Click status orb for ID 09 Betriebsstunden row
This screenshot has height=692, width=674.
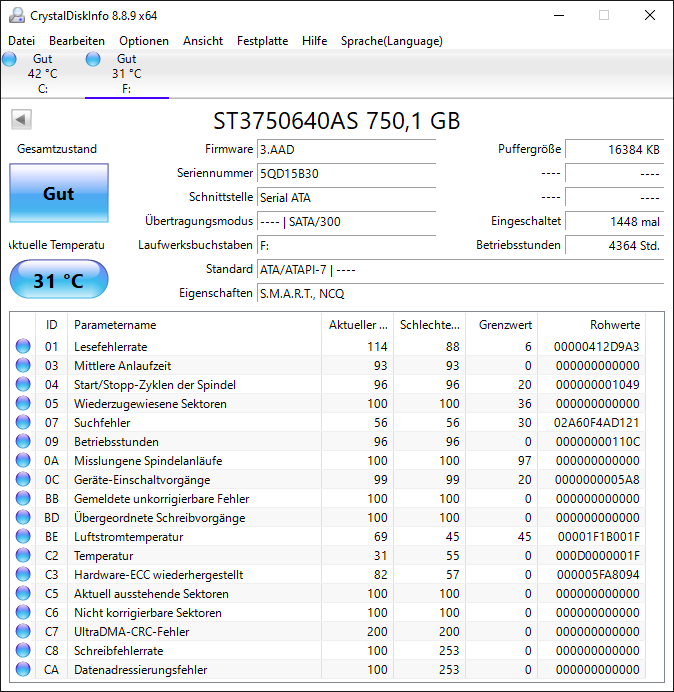tap(23, 441)
